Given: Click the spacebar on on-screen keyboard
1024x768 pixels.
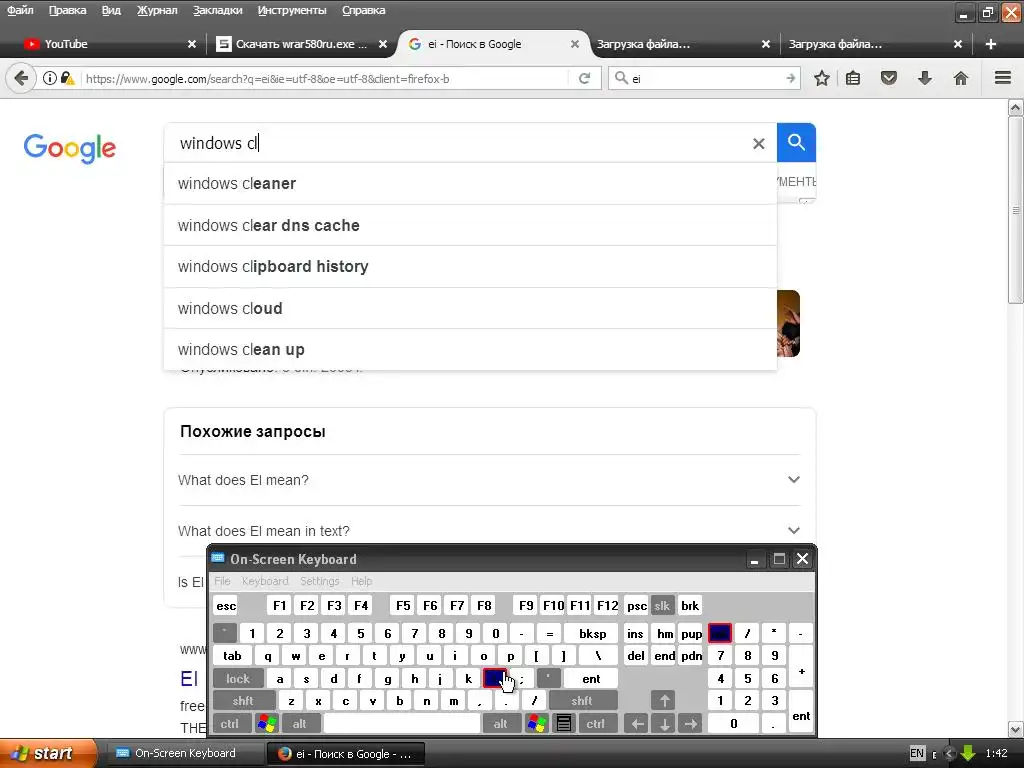Looking at the screenshot, I should tap(402, 724).
